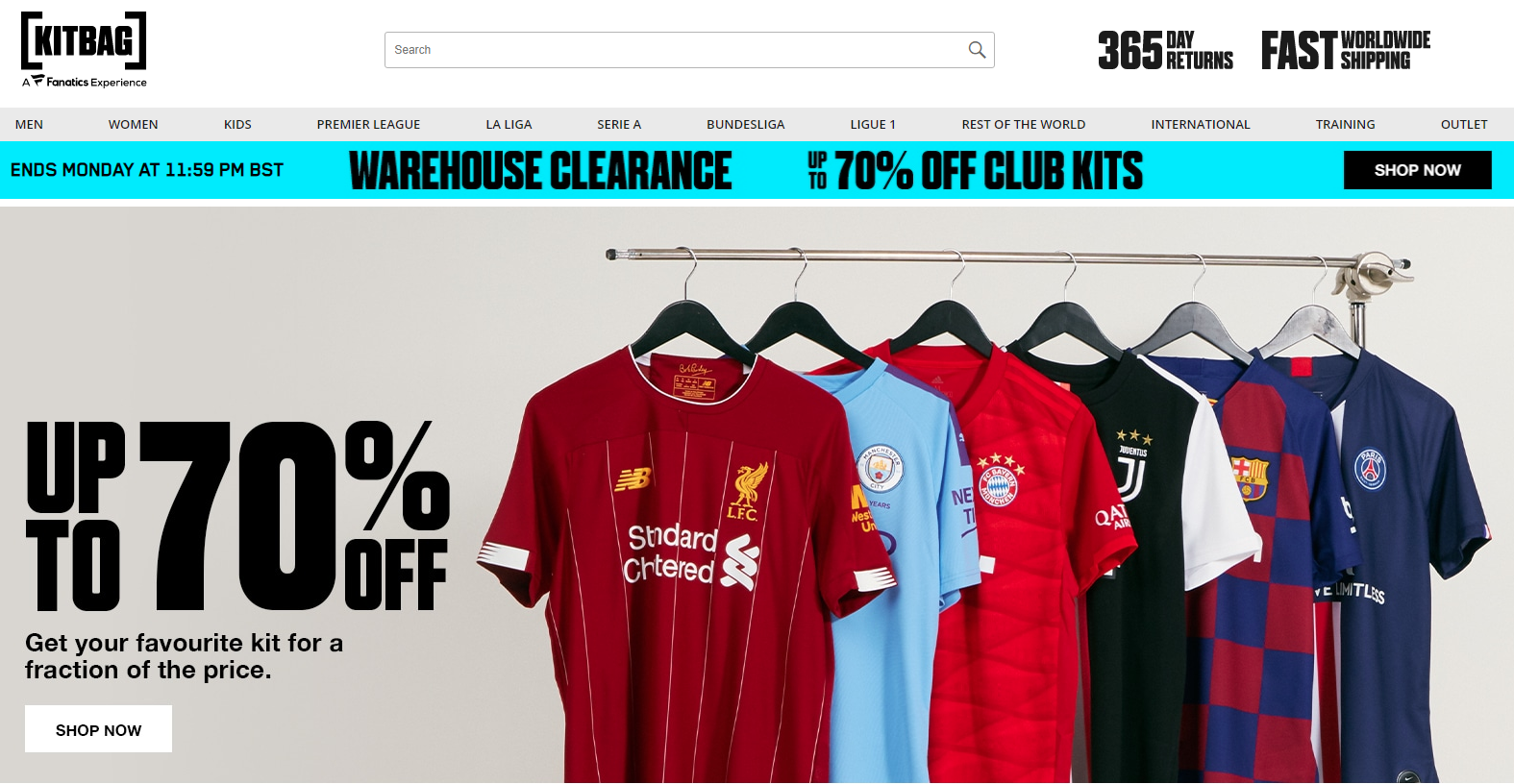This screenshot has height=784, width=1514.
Task: Select Ligue 1 in the navigation
Action: point(873,124)
